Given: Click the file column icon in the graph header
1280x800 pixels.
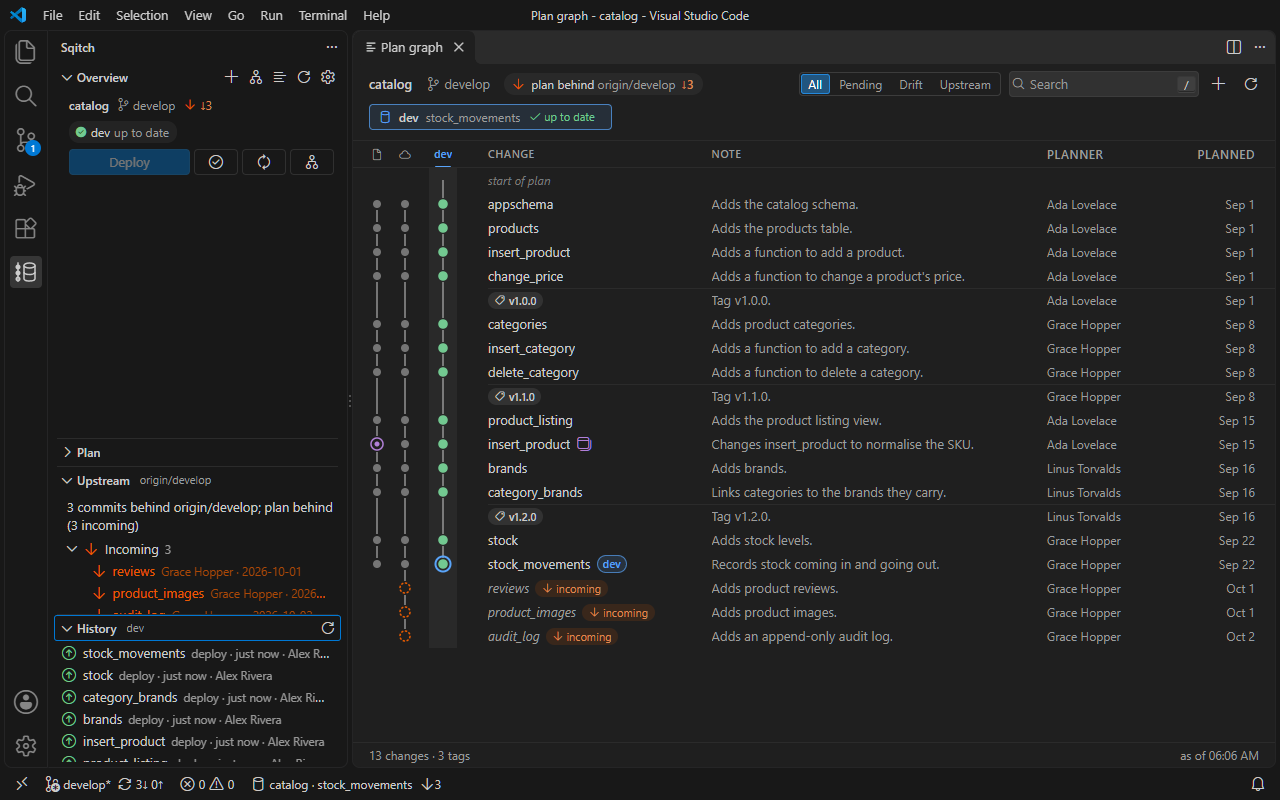Looking at the screenshot, I should pos(377,154).
